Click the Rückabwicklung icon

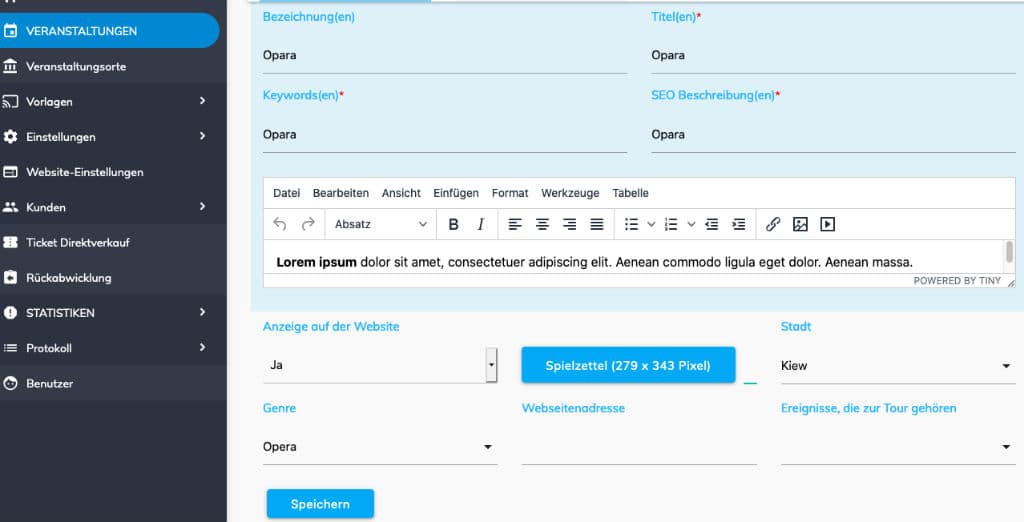pos(10,278)
